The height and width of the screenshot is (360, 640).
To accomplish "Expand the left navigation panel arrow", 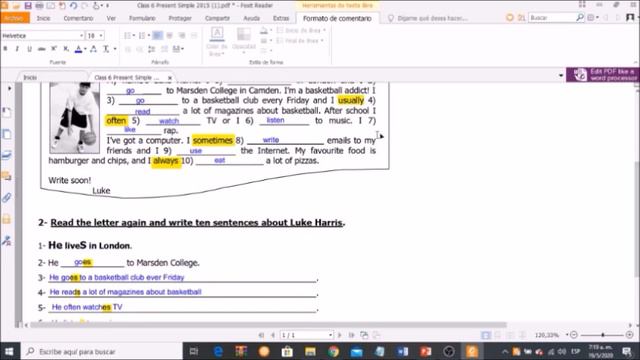I will click(9, 88).
